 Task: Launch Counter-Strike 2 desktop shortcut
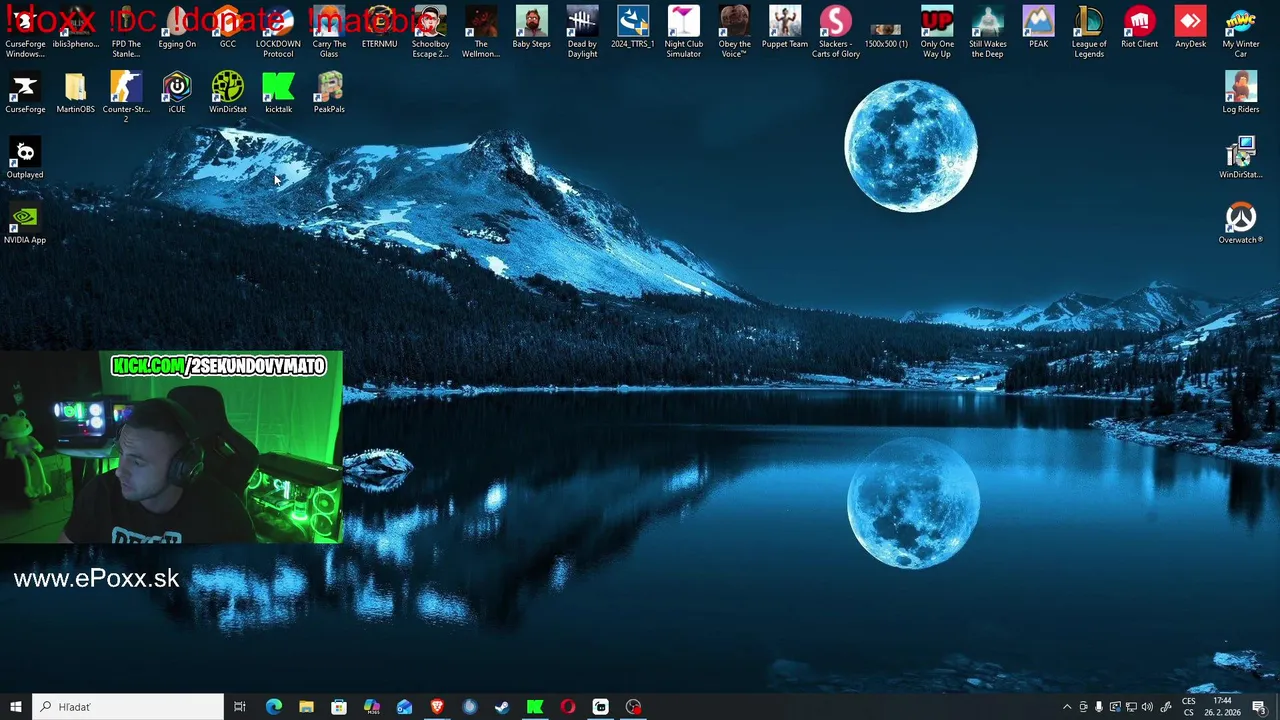pos(126,96)
